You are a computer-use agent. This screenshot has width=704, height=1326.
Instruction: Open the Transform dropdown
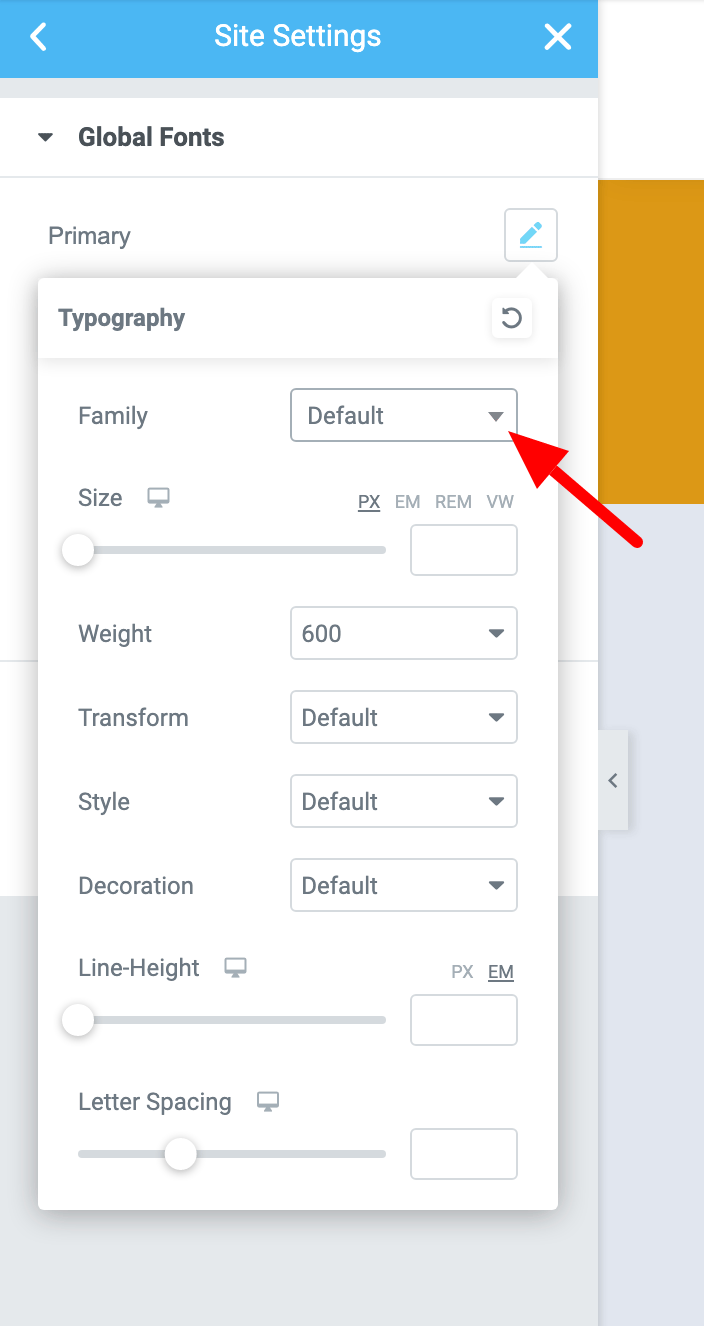pos(404,717)
